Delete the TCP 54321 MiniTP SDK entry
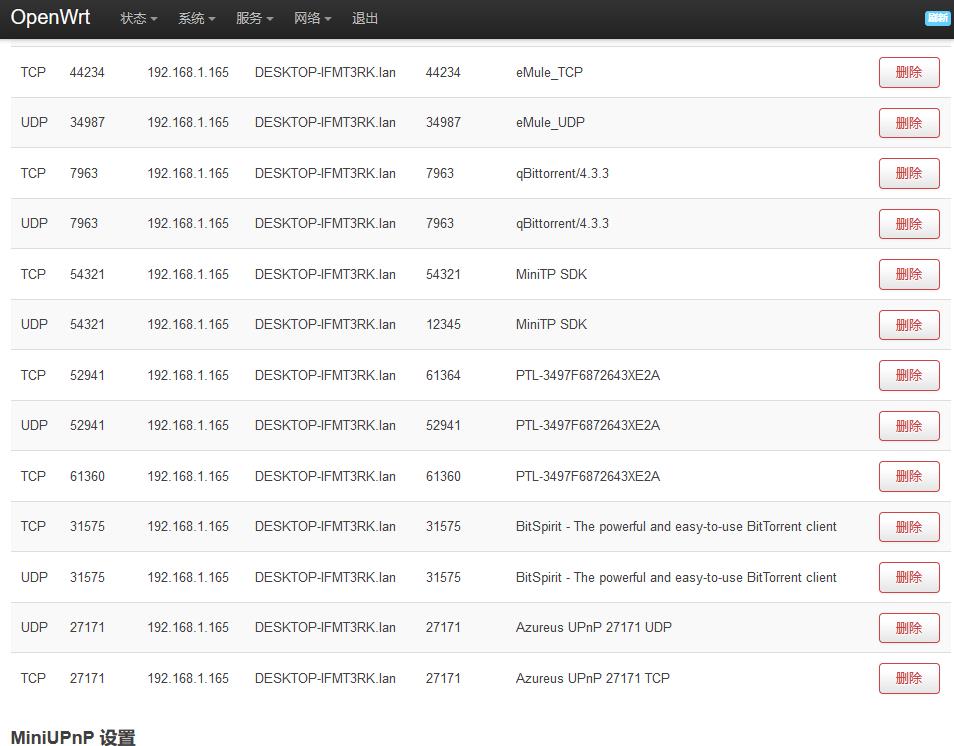The image size is (954, 746). (x=908, y=275)
